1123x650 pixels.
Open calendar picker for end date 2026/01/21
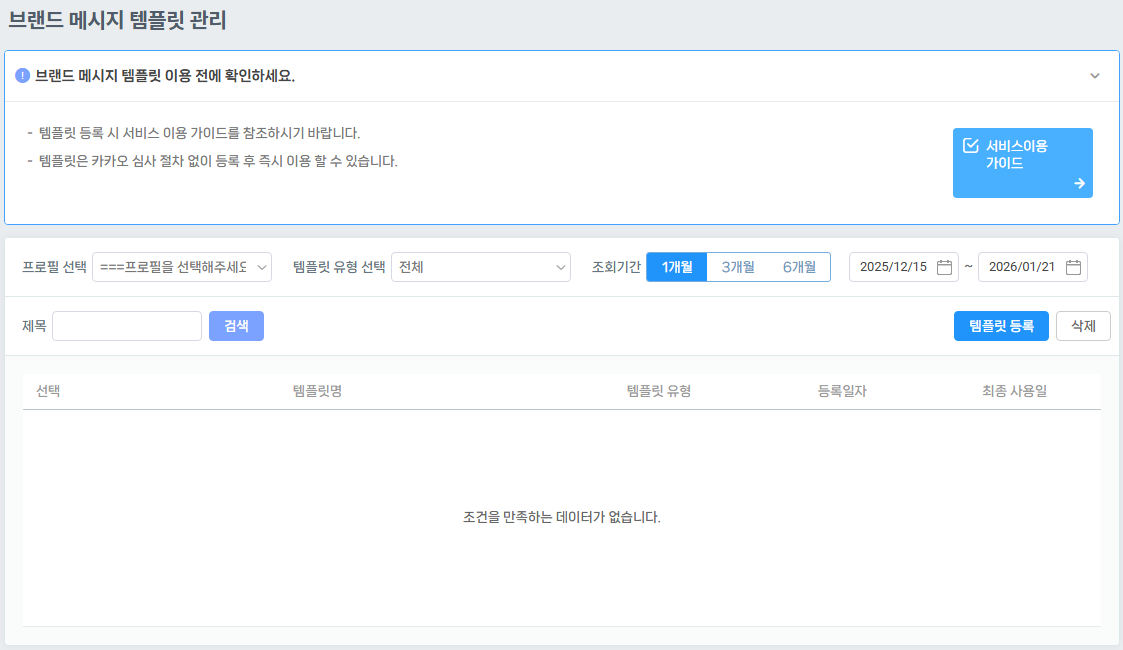click(1073, 267)
